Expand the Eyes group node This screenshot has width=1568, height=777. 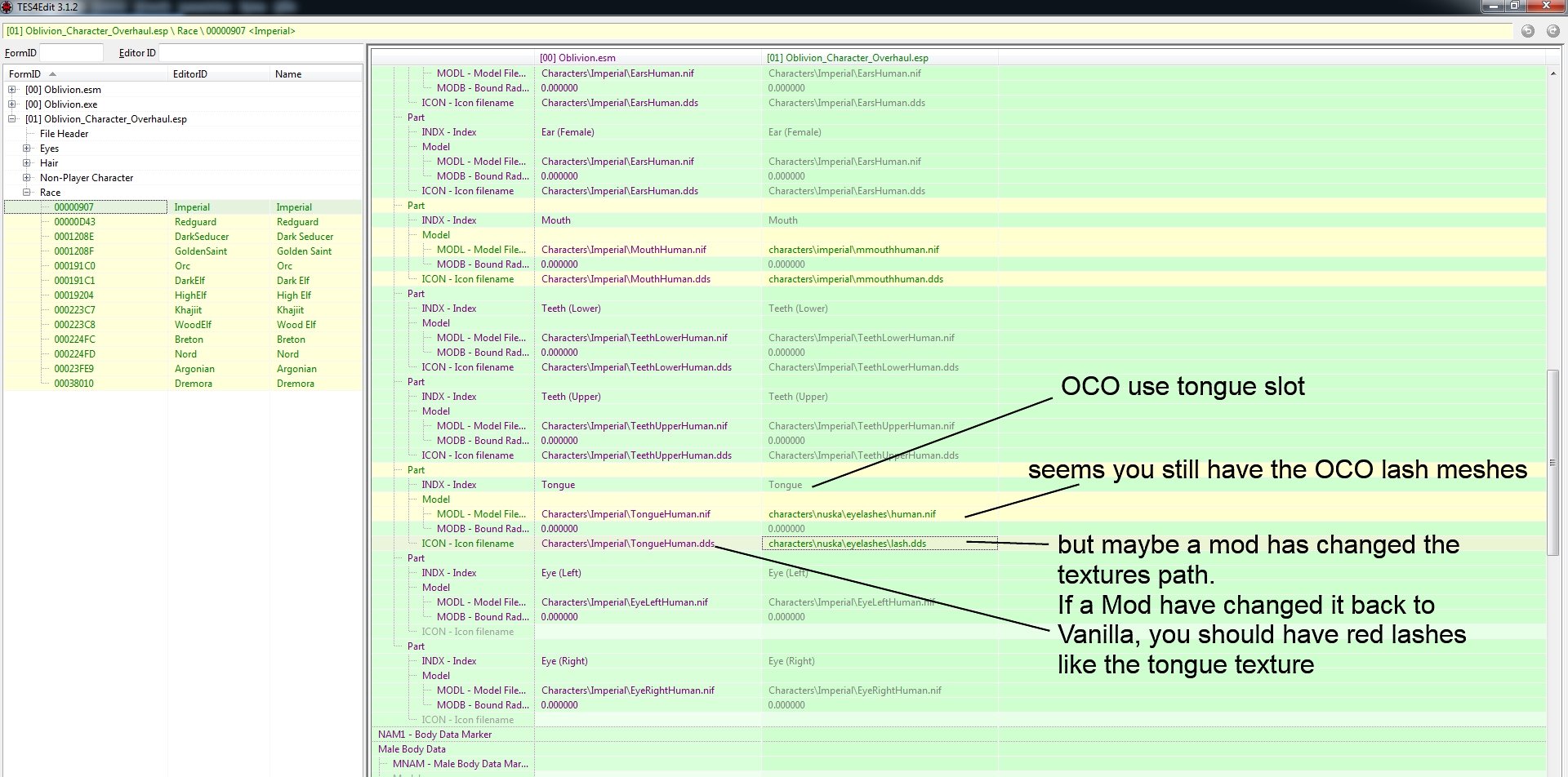pyautogui.click(x=27, y=149)
